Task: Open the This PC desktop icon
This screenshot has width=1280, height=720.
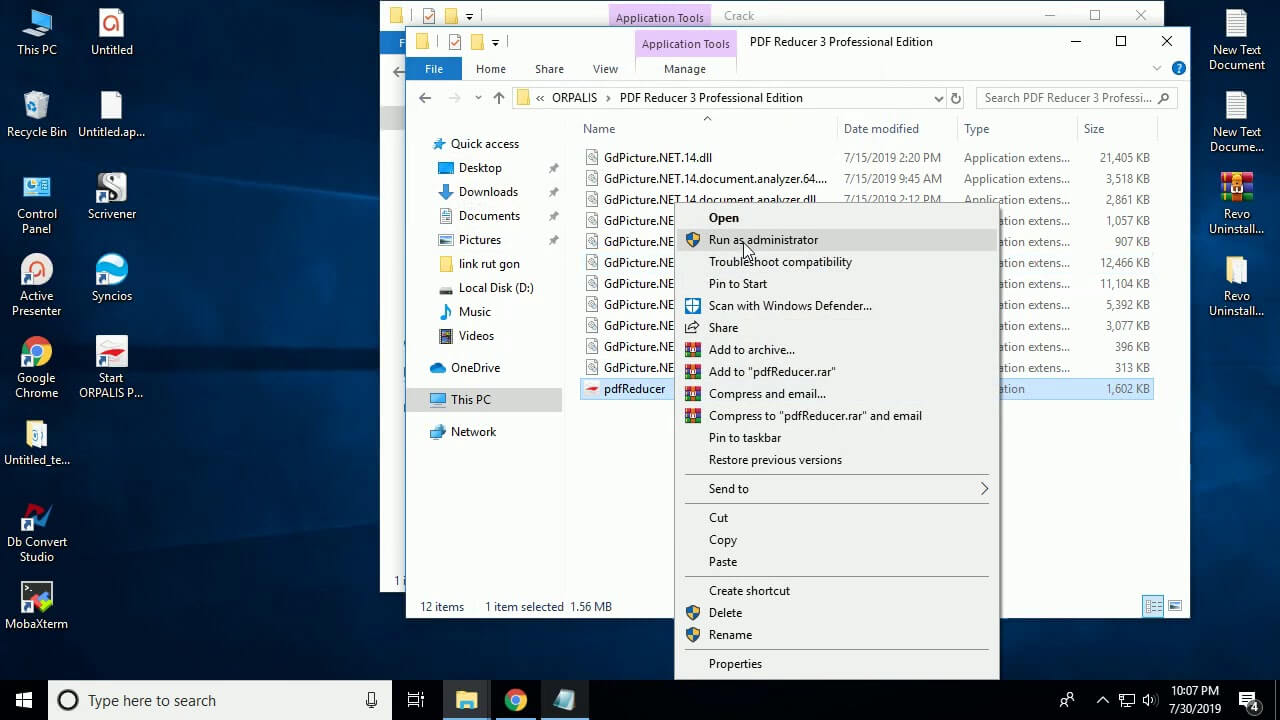Action: click(37, 32)
